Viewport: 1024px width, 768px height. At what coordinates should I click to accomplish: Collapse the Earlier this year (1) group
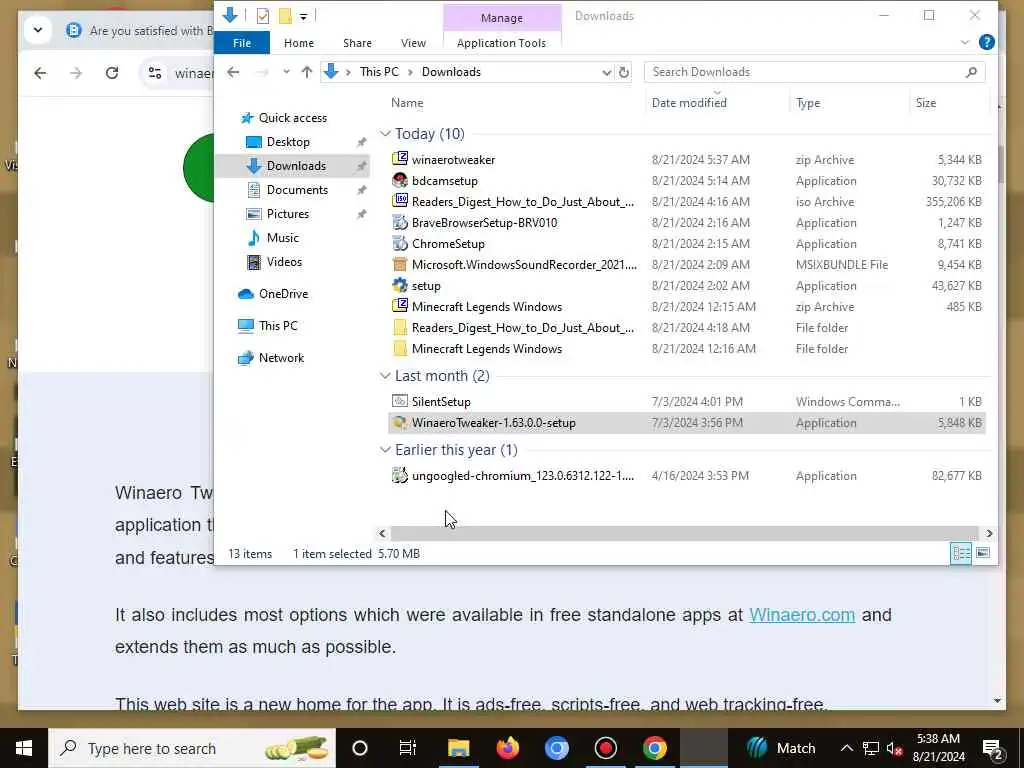385,450
